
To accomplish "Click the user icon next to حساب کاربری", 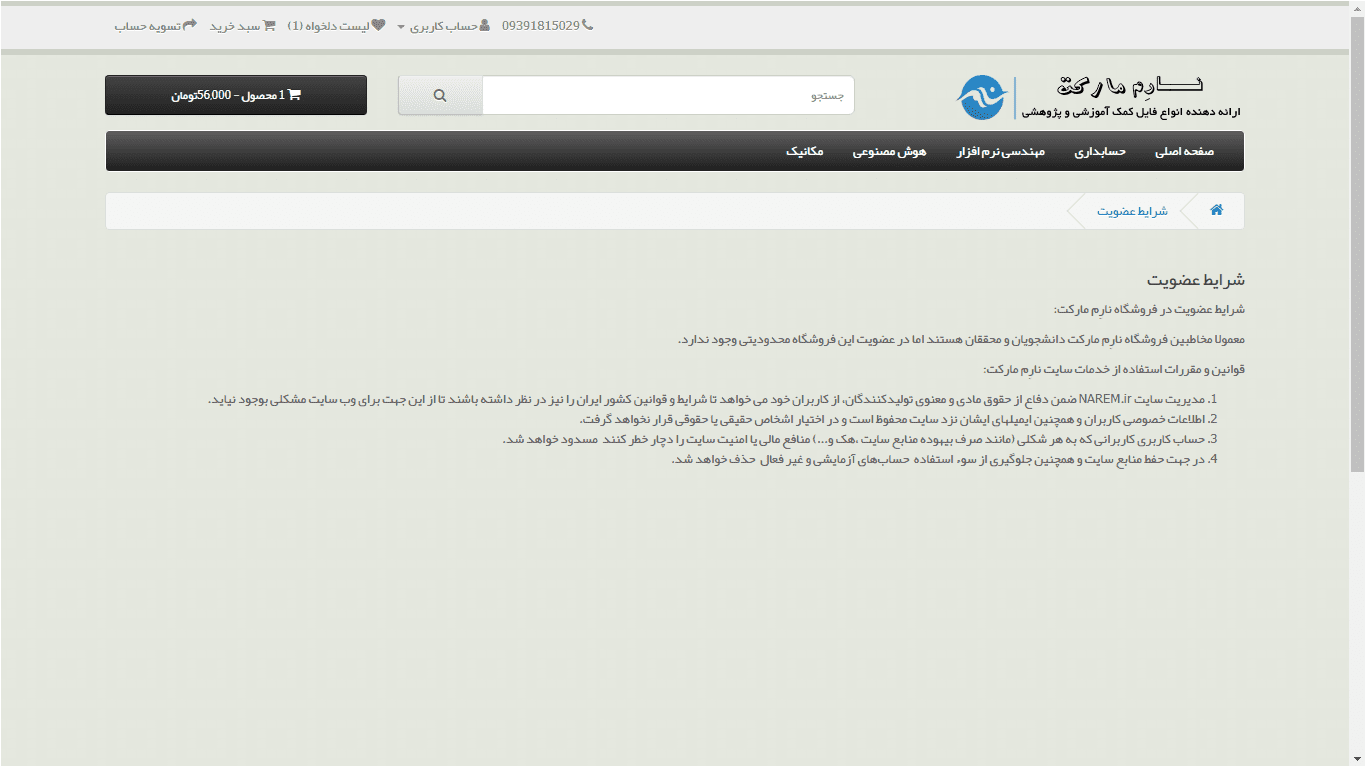I will pyautogui.click(x=485, y=25).
